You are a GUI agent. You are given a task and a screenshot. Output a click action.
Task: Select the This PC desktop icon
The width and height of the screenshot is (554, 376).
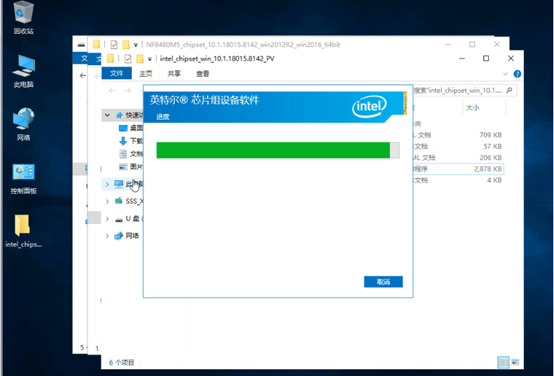click(x=24, y=71)
